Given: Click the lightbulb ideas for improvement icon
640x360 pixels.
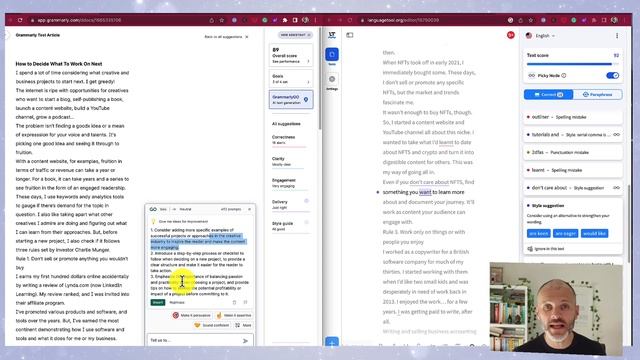Looking at the screenshot, I should [x=153, y=222].
